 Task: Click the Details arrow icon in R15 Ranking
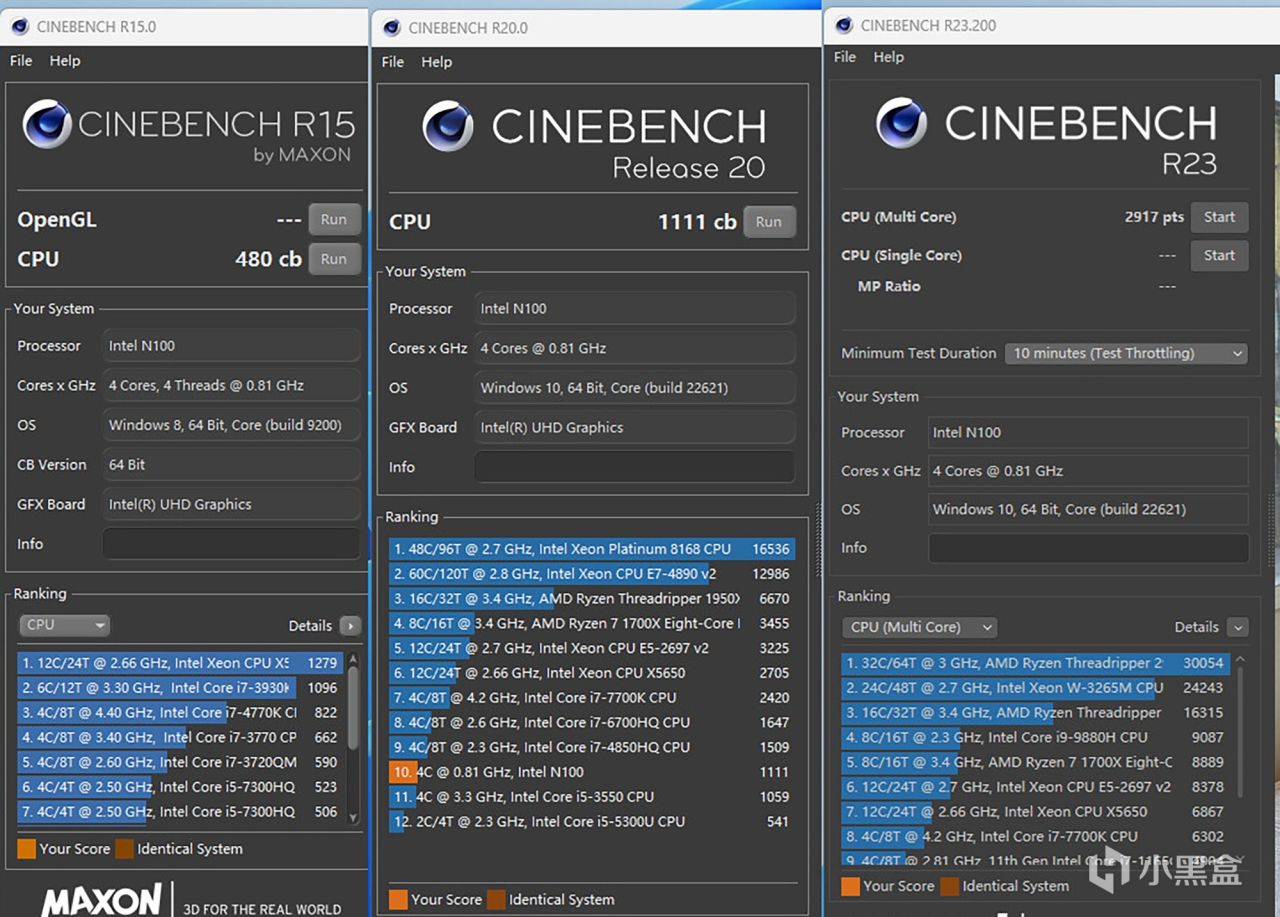(350, 626)
